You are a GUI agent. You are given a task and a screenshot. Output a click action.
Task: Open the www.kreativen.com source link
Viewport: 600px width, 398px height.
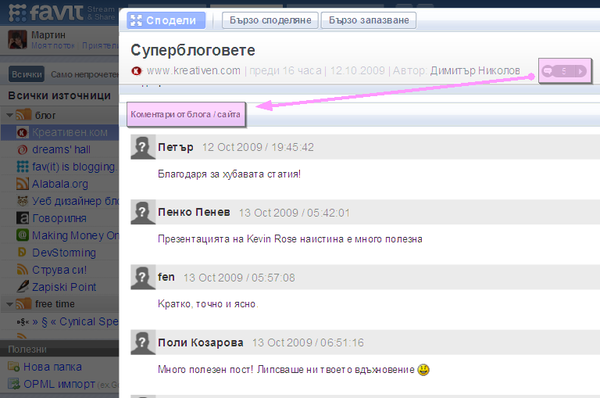point(193,70)
